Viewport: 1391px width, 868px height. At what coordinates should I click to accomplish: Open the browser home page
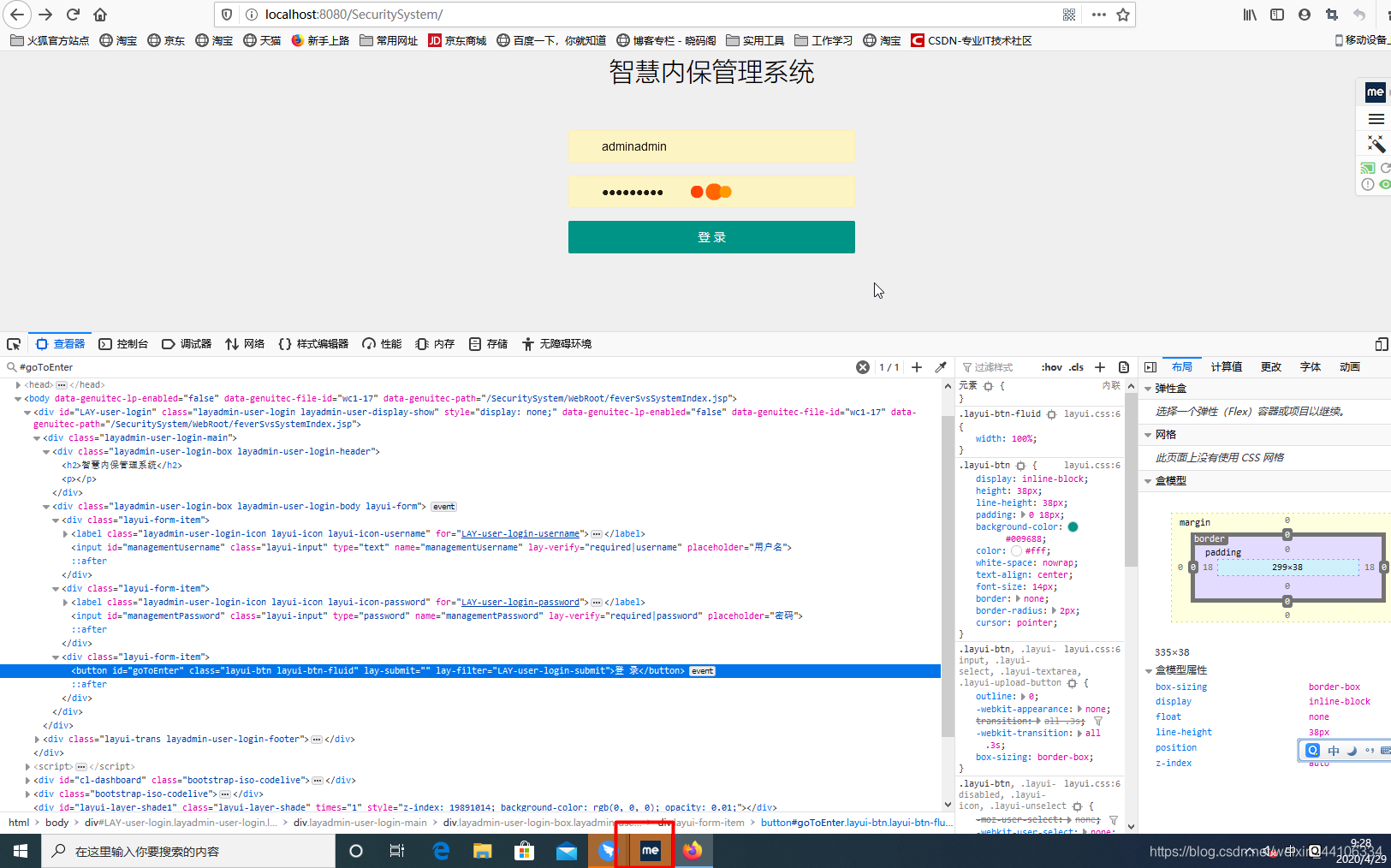(100, 15)
